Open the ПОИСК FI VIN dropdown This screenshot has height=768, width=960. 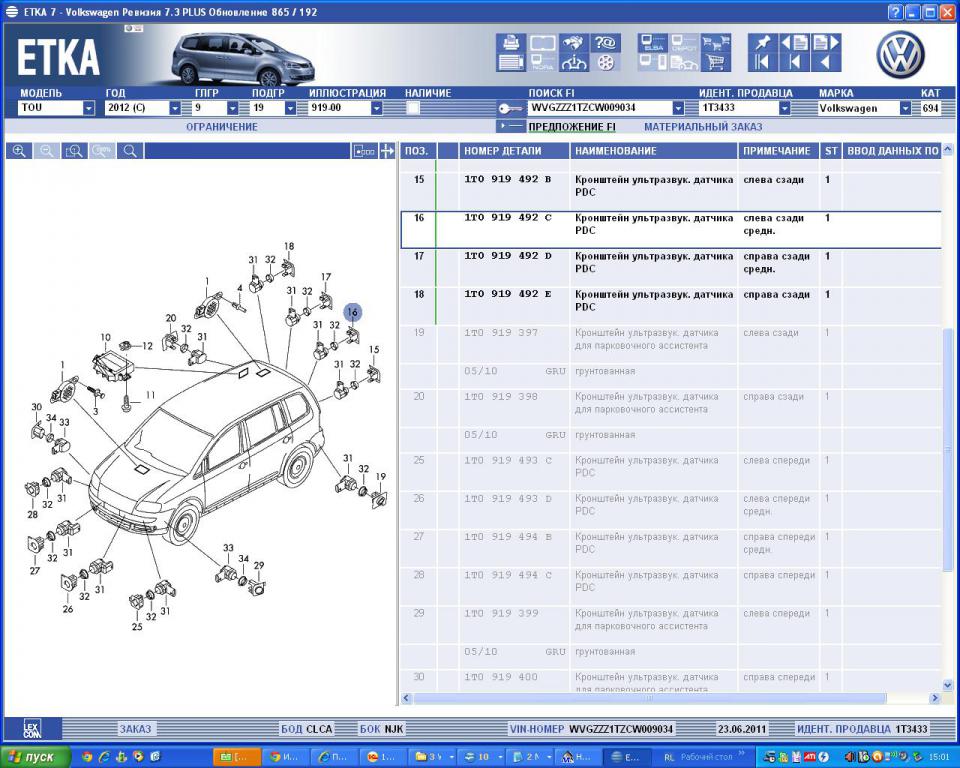click(x=678, y=108)
